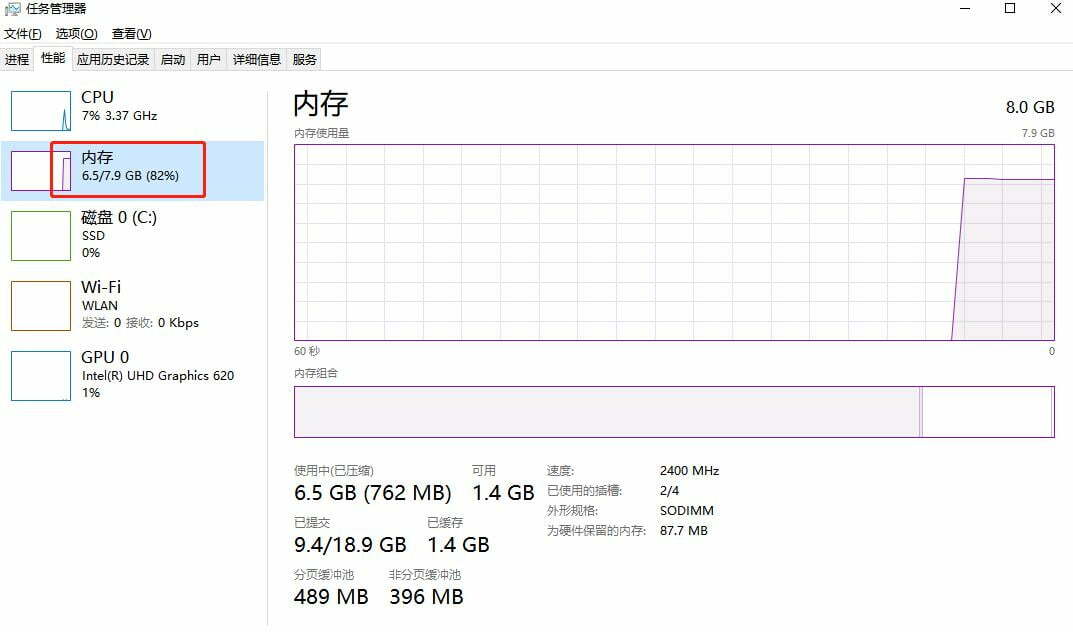Viewport: 1073px width, 632px height.
Task: Maximize the Task Manager window
Action: [1010, 9]
